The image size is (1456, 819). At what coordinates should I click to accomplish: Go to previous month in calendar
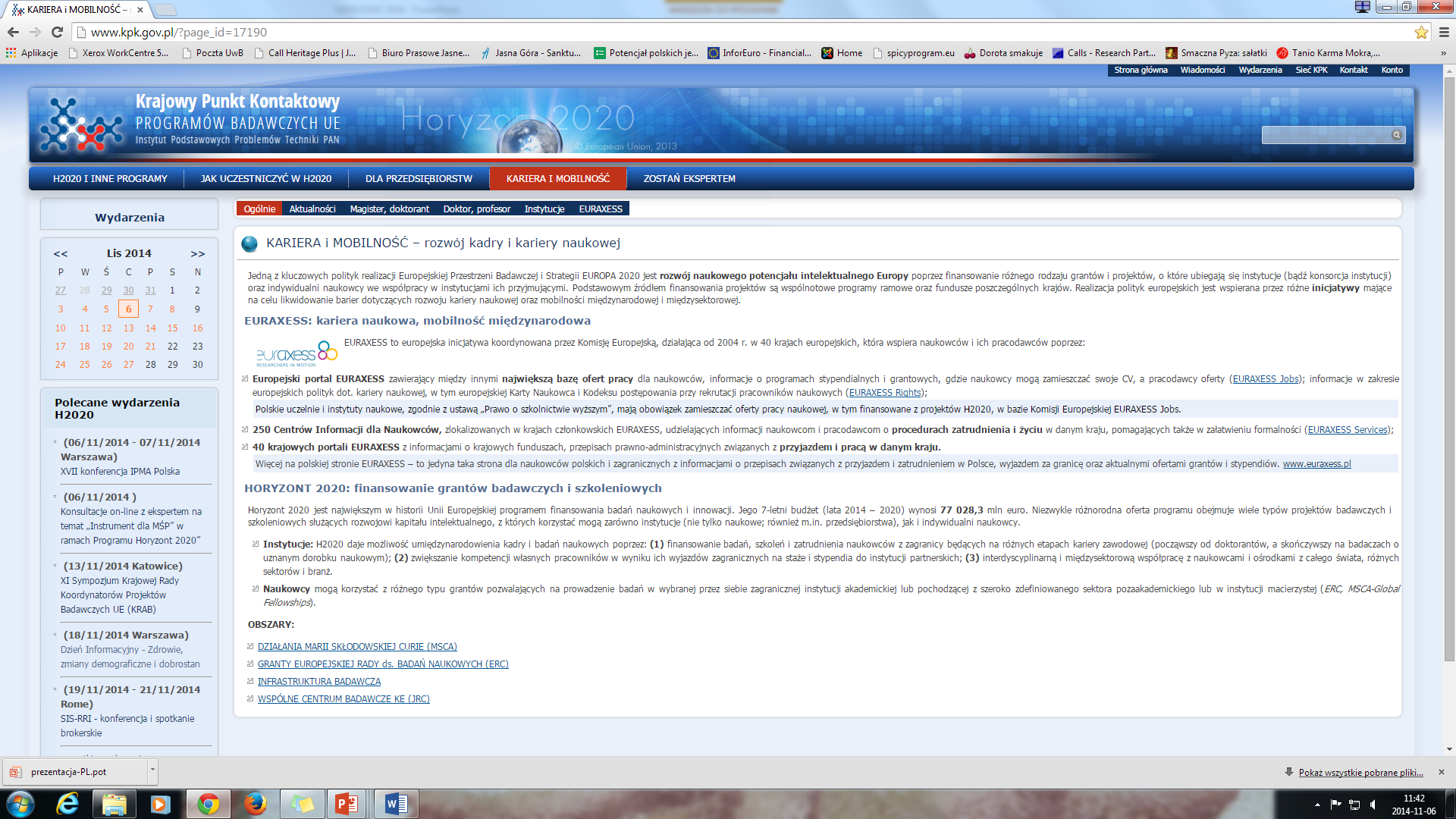click(x=61, y=253)
